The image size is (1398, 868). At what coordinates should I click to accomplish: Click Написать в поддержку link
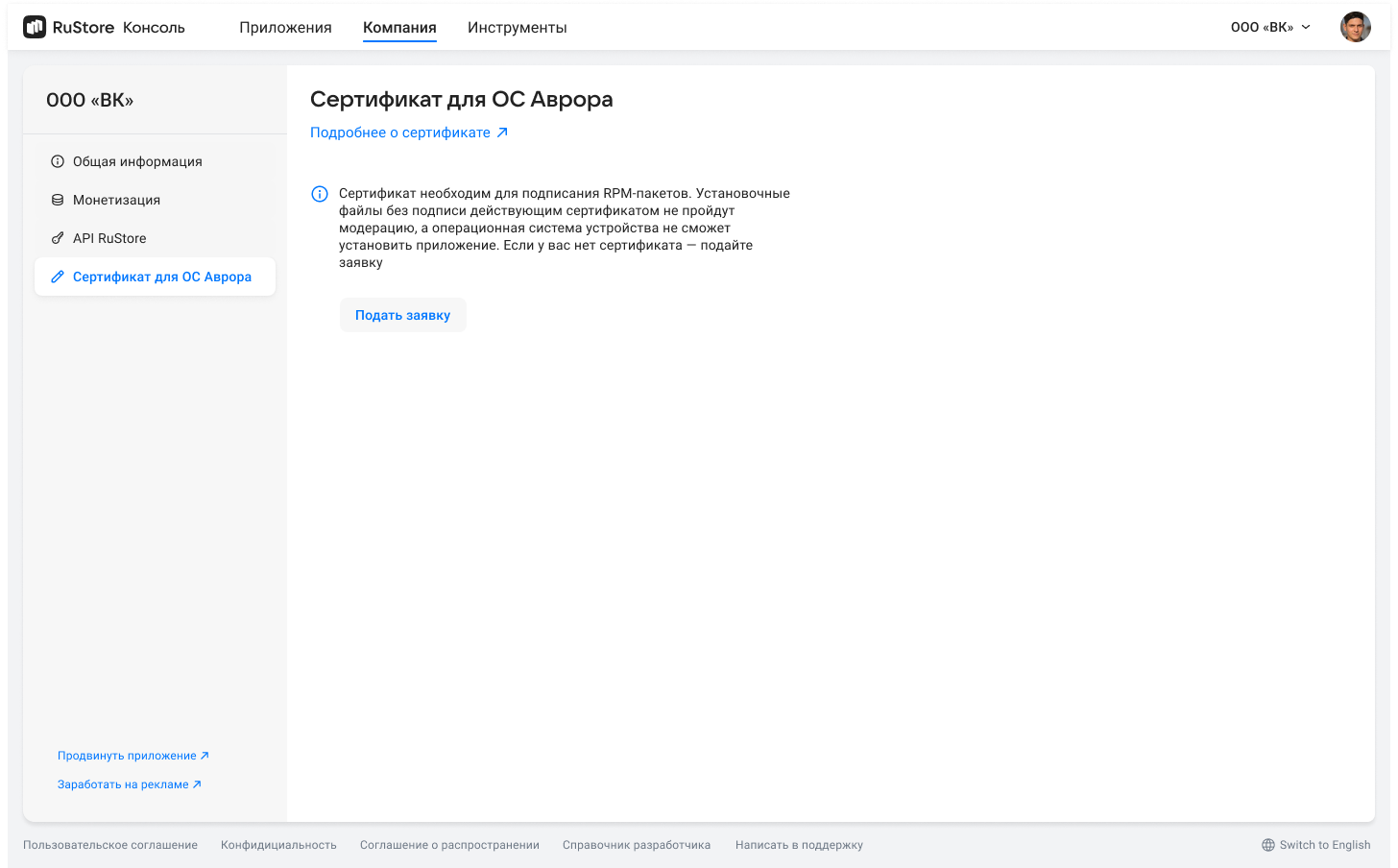[x=799, y=845]
